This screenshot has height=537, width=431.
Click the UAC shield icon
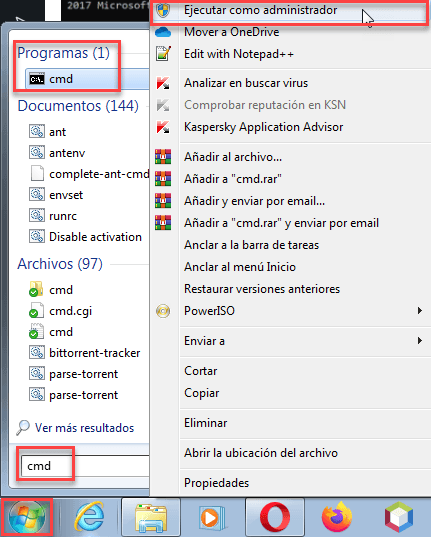163,10
